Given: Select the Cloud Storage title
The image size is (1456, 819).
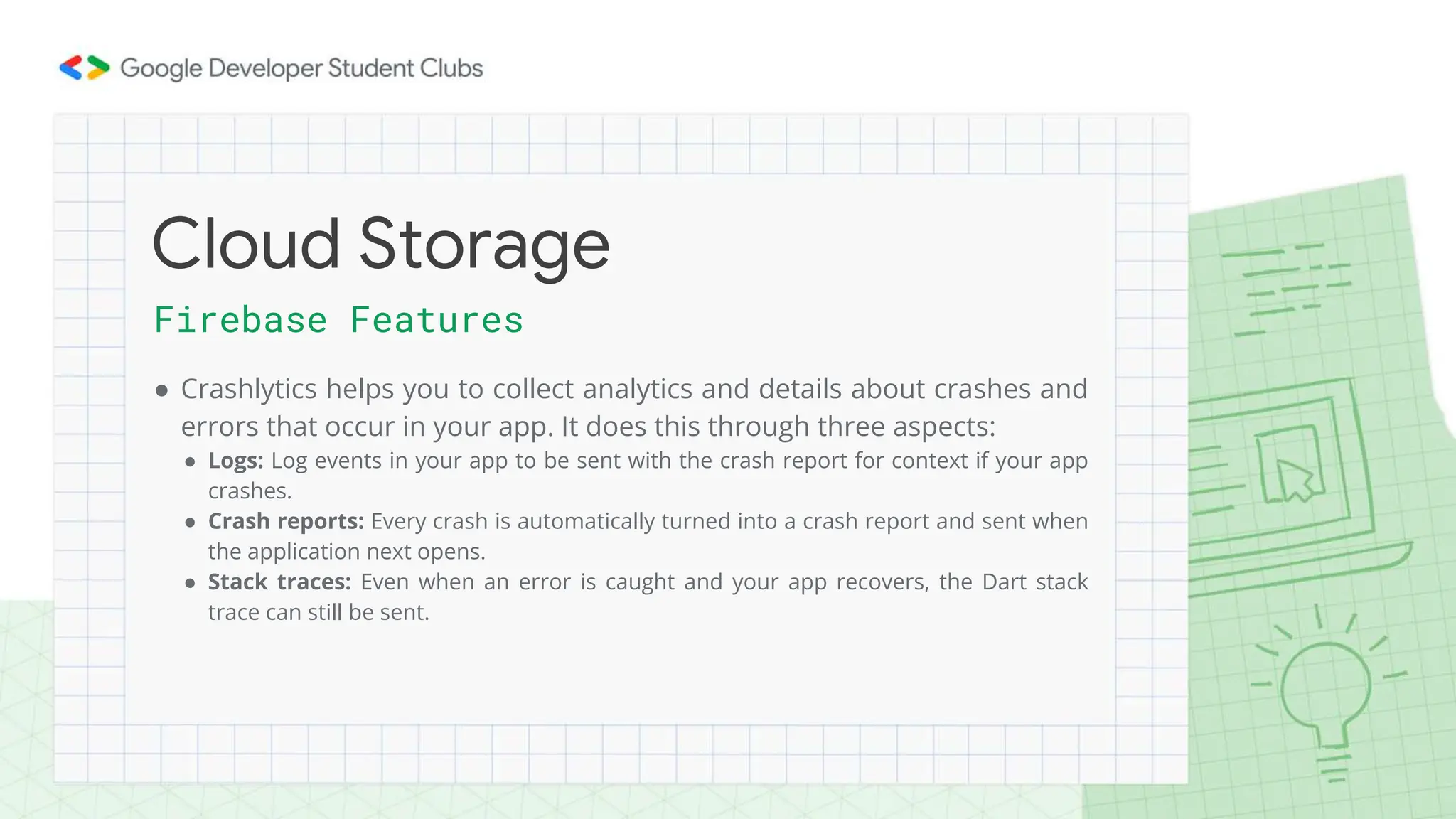Looking at the screenshot, I should (381, 244).
